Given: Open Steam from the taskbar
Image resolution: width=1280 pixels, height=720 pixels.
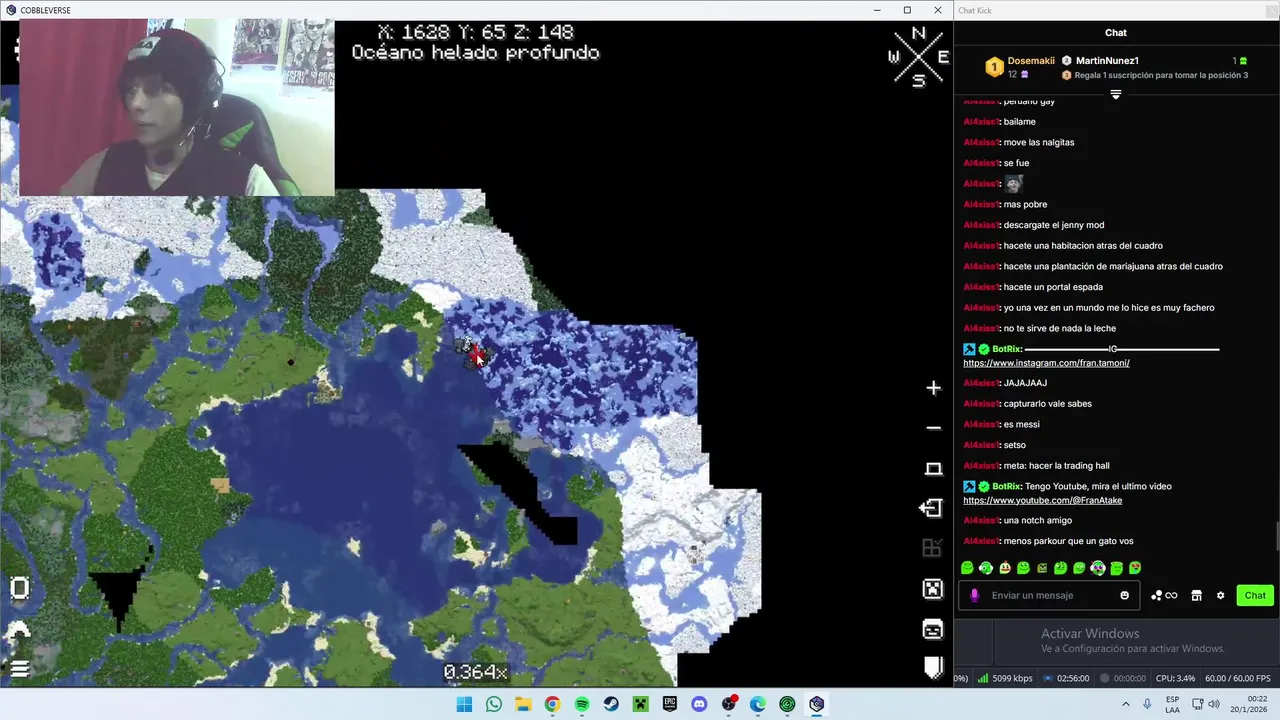Looking at the screenshot, I should coord(611,704).
